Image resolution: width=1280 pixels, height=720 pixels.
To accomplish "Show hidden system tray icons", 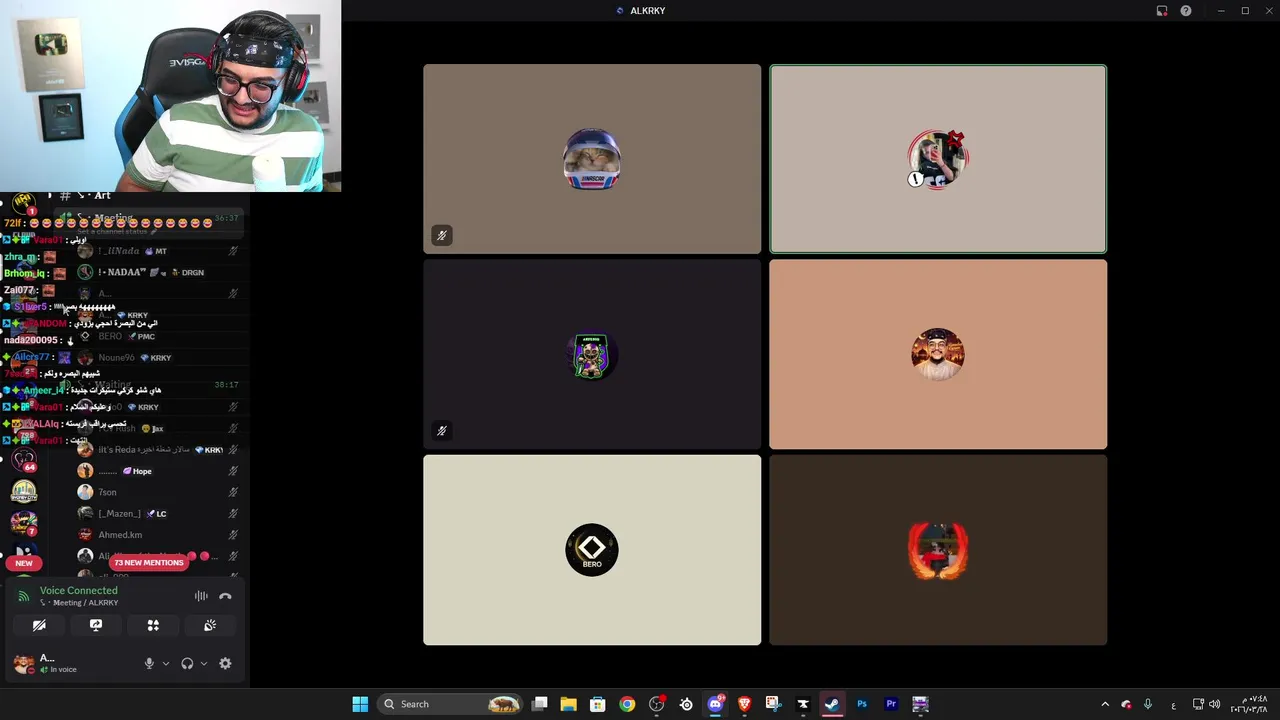I will [1105, 704].
